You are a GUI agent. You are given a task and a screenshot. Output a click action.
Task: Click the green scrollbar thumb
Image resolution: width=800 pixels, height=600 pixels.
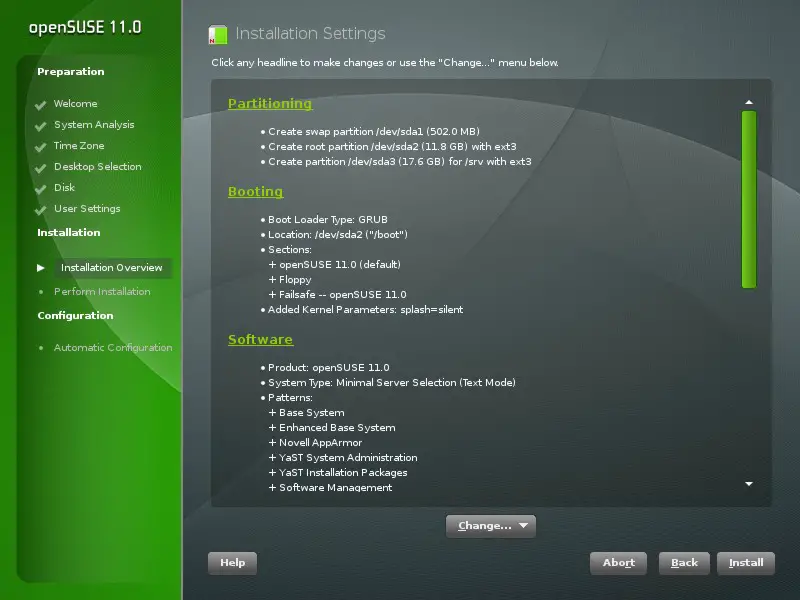point(749,199)
